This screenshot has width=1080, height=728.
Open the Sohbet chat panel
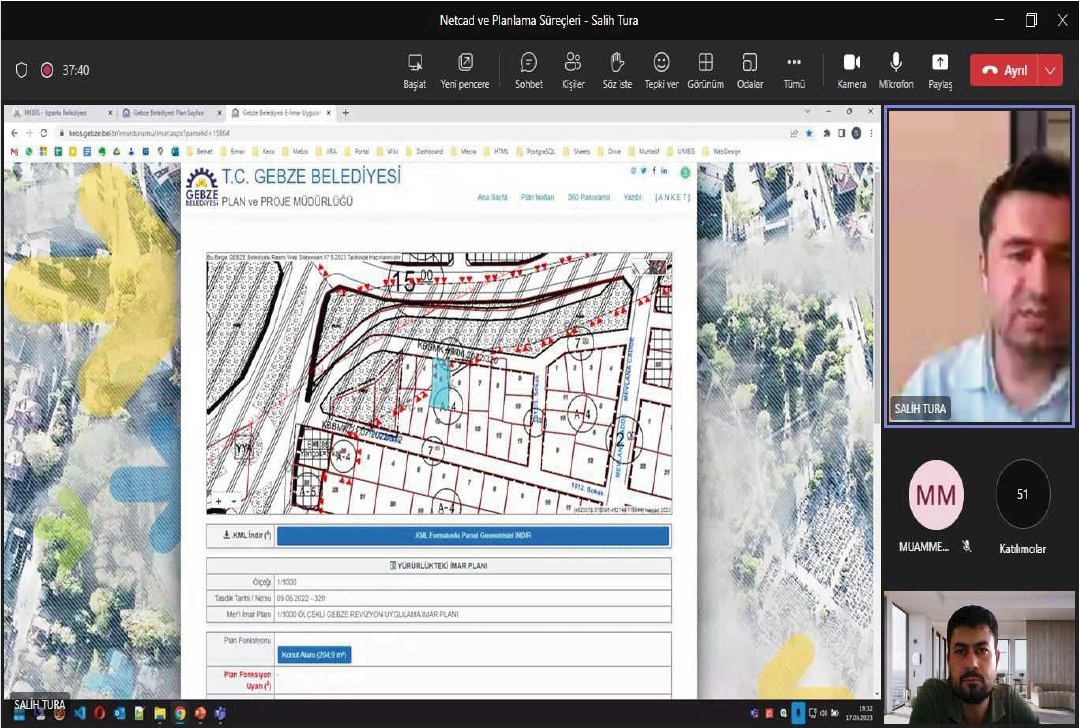click(528, 71)
